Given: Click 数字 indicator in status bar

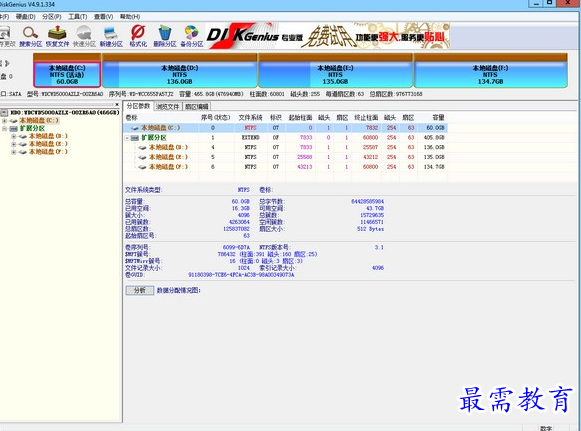Looking at the screenshot, I should tap(546, 428).
